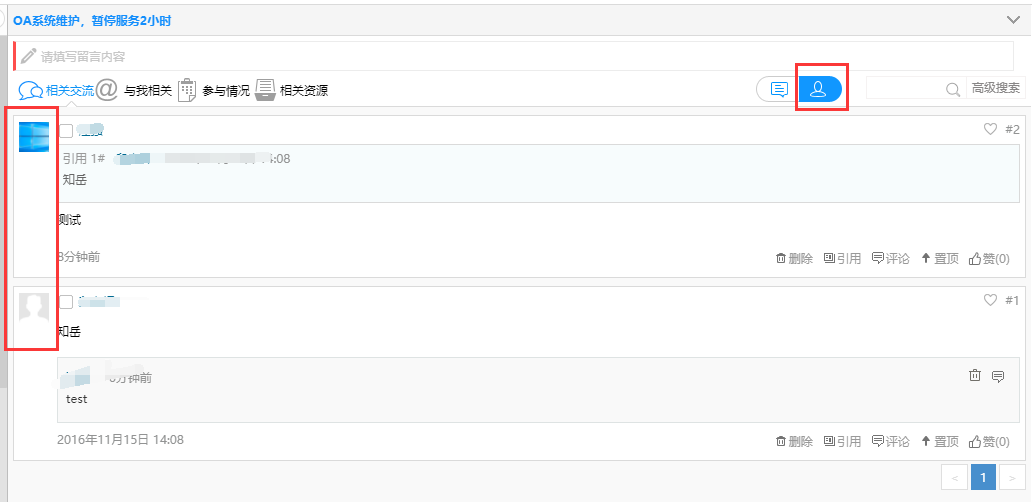Open the 相关交流 tab
Screen dimensions: 1032x502
(x=57, y=90)
